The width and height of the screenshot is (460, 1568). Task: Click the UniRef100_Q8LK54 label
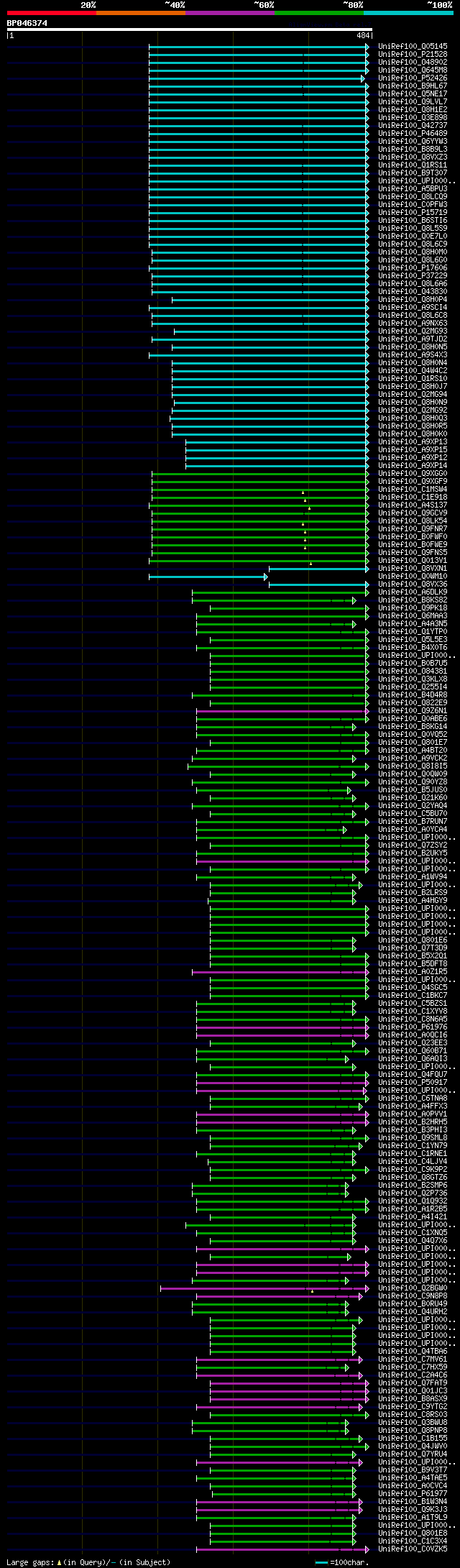(413, 521)
